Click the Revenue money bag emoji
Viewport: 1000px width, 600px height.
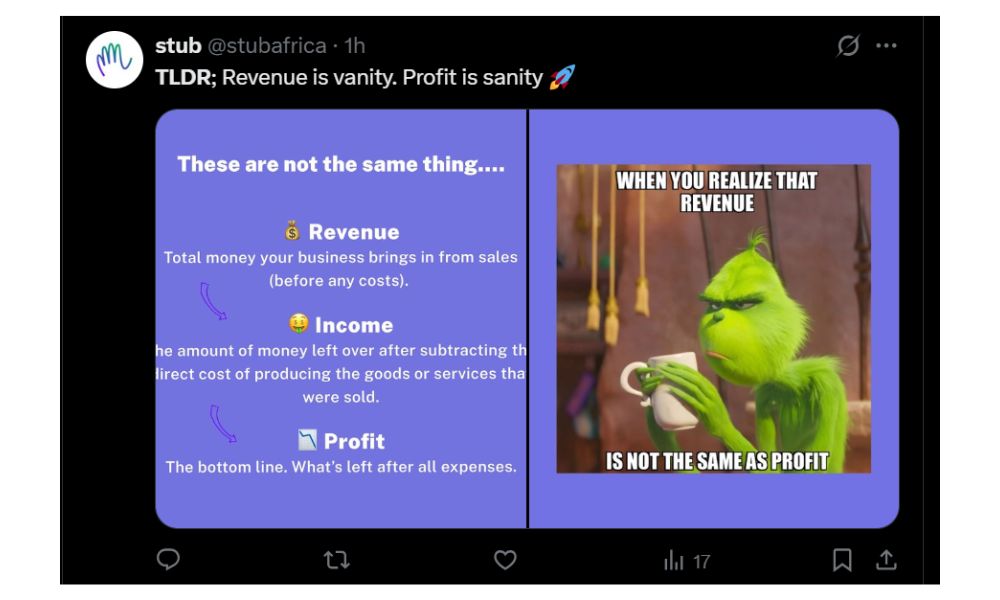click(292, 230)
